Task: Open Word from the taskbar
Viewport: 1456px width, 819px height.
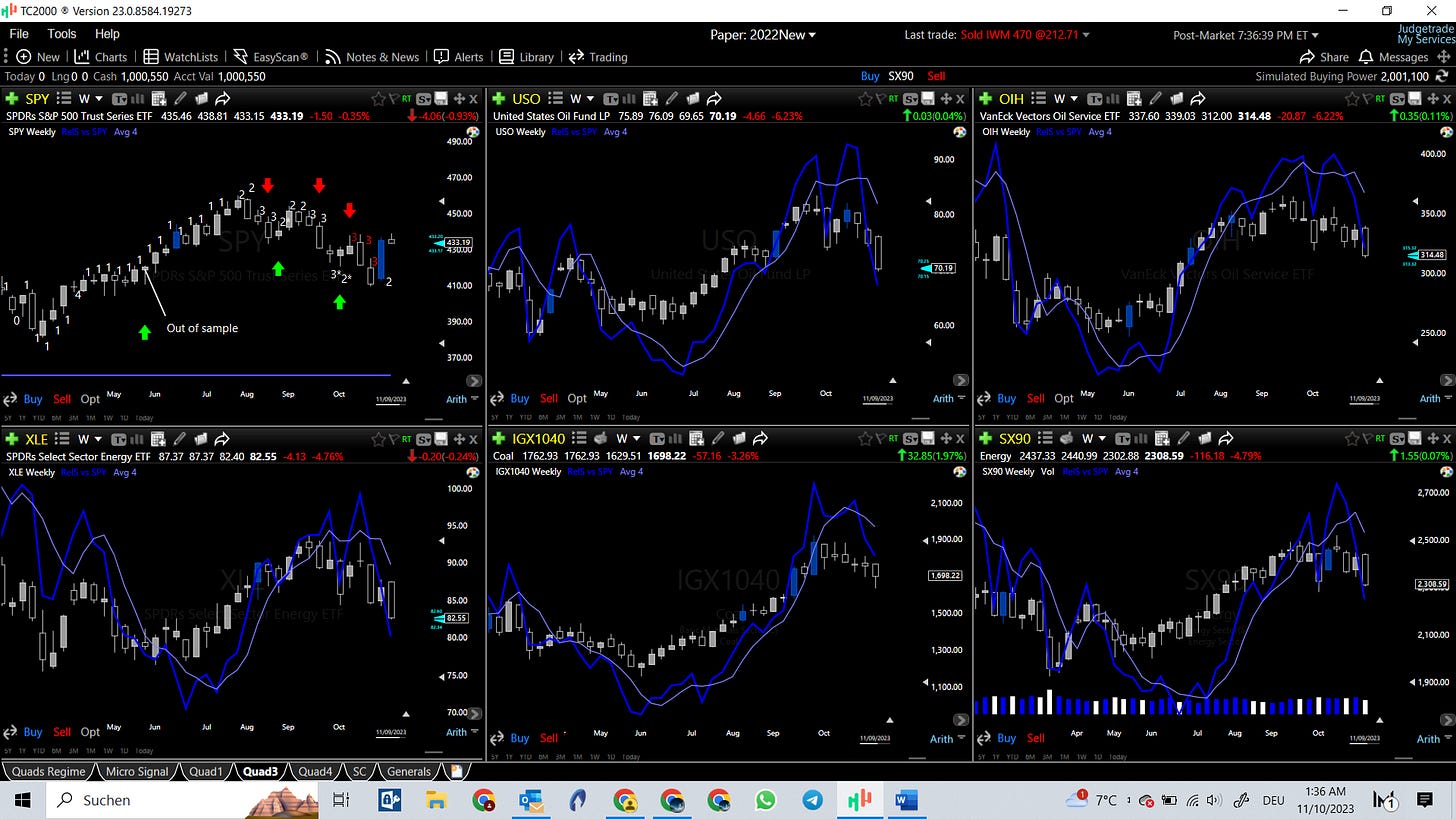Action: (906, 800)
